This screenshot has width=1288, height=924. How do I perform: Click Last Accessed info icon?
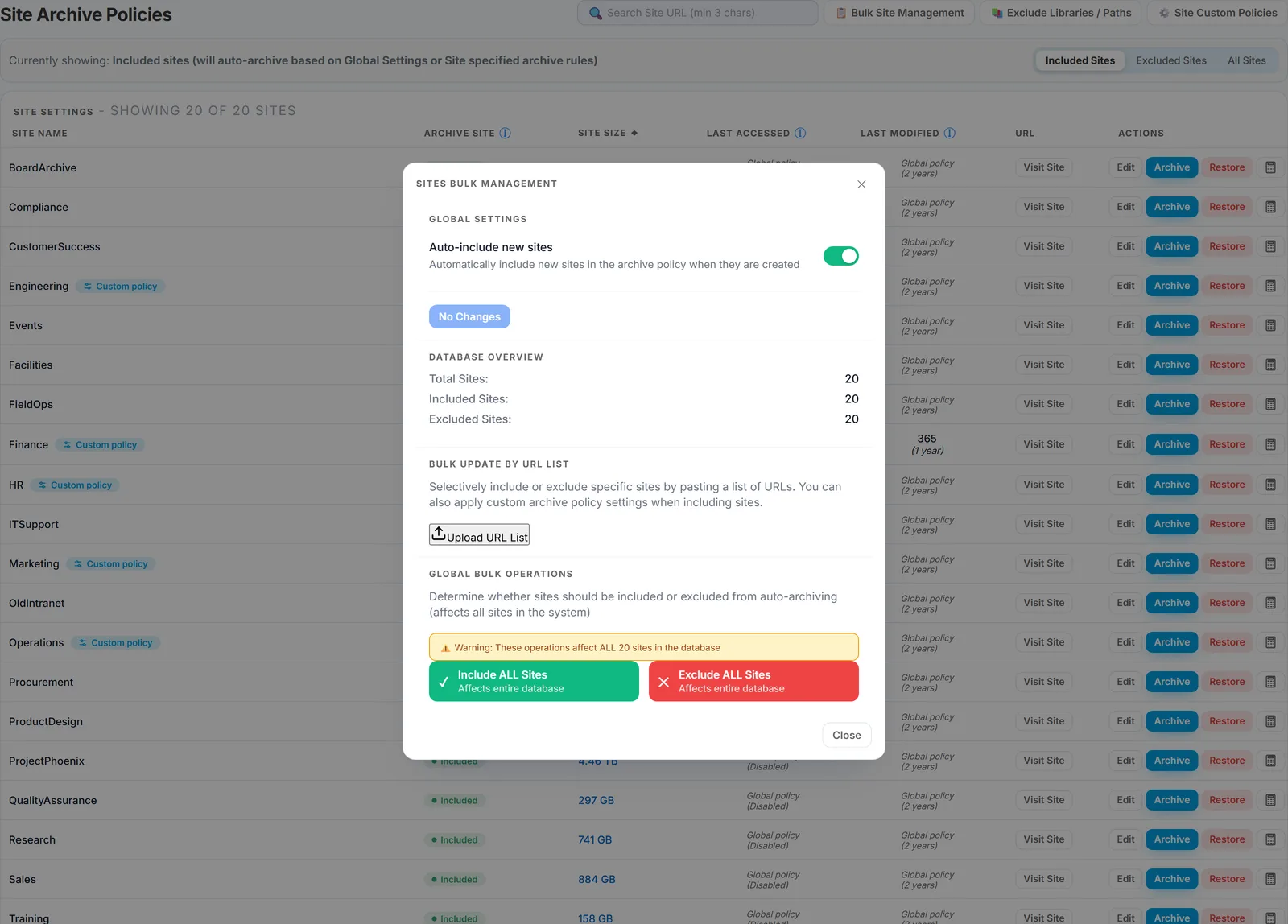(800, 134)
